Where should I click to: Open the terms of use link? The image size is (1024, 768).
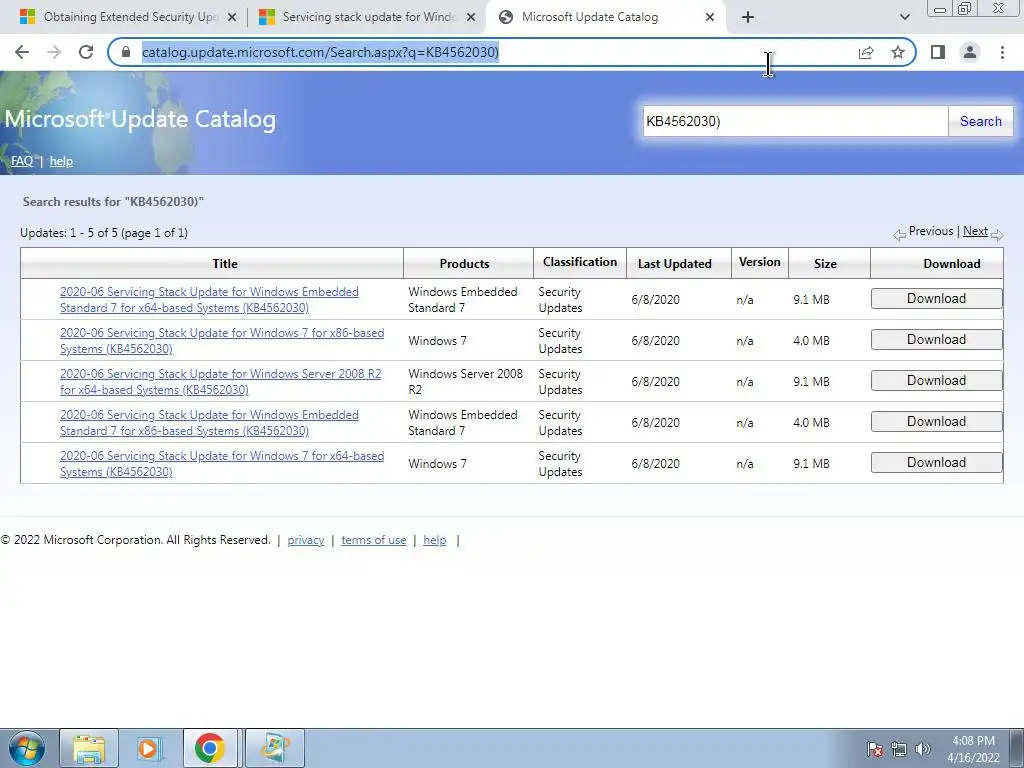(374, 540)
